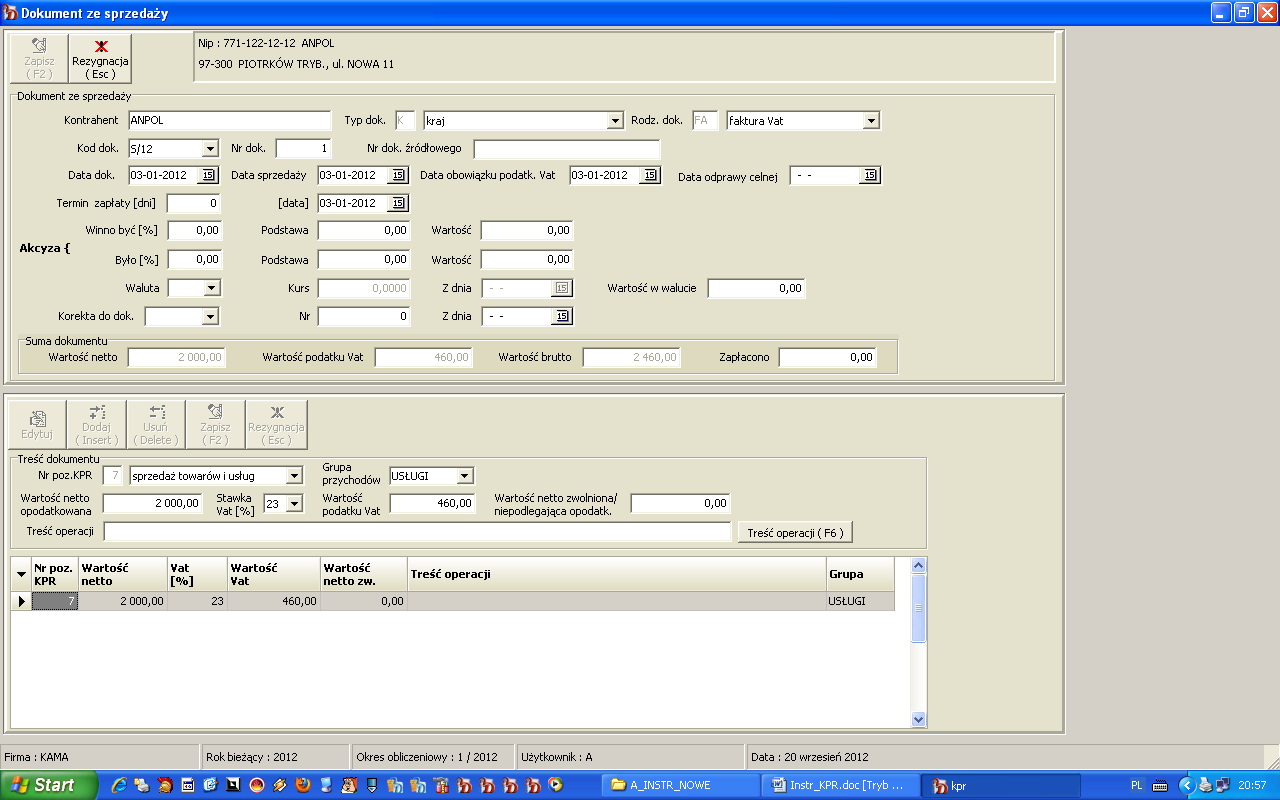Open calendar of Z dnia beside Korekta Nr
This screenshot has height=800, width=1280.
coord(561,316)
